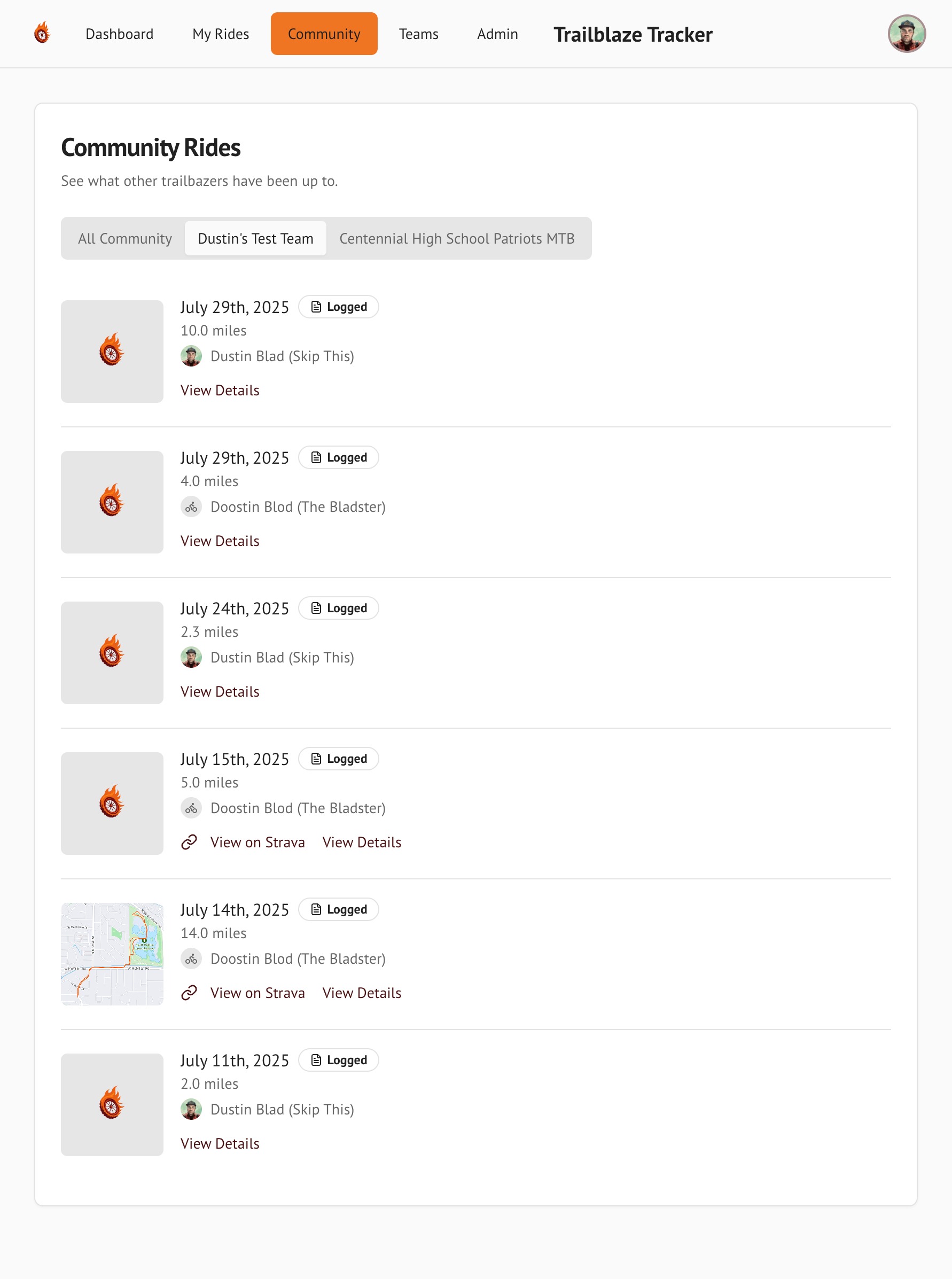View Details for the 10.0 miles ride
The width and height of the screenshot is (952, 1279).
[220, 391]
